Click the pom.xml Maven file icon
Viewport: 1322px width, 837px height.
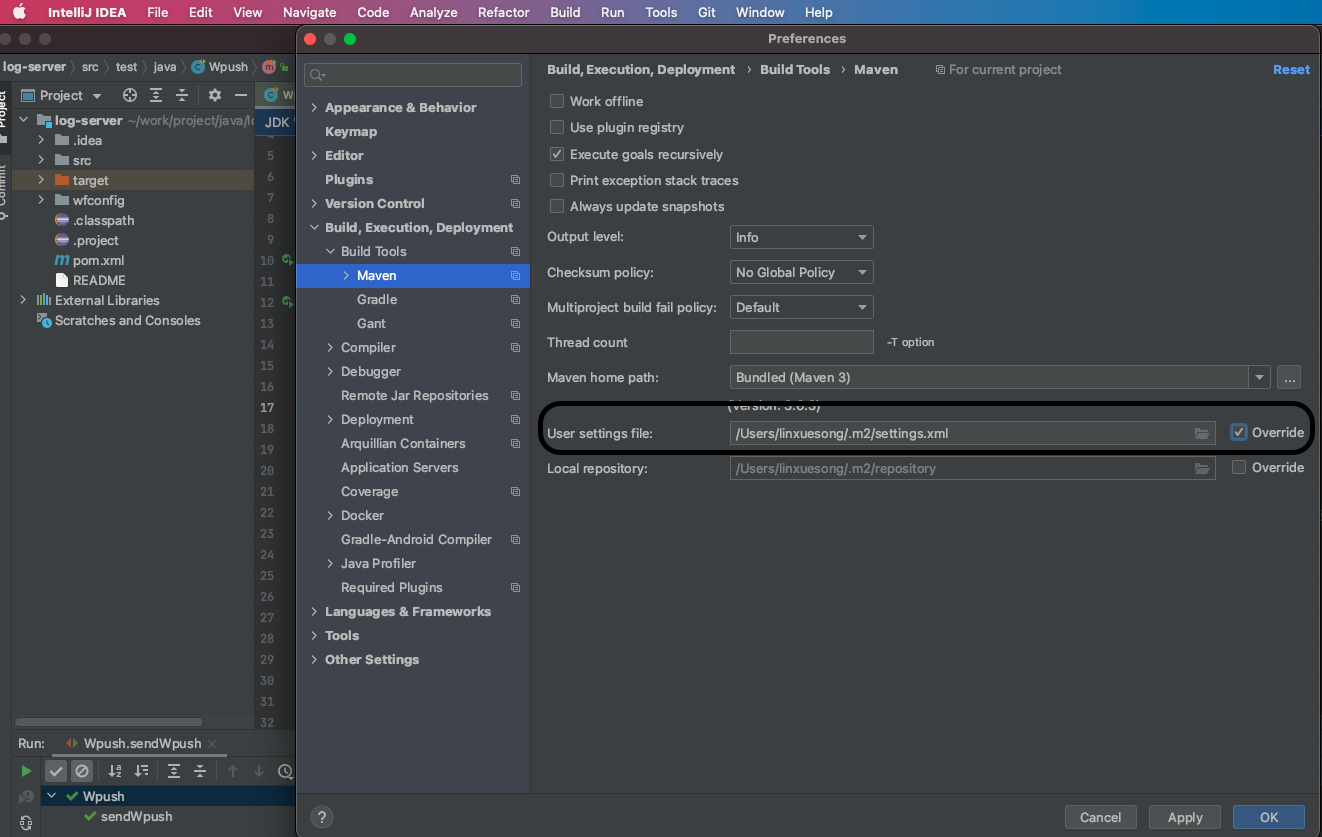[63, 260]
